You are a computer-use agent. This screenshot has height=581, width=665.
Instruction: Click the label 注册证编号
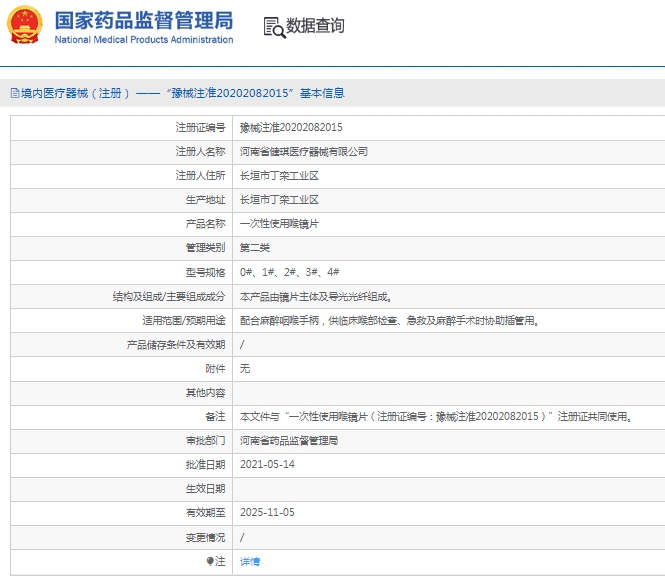pos(201,127)
